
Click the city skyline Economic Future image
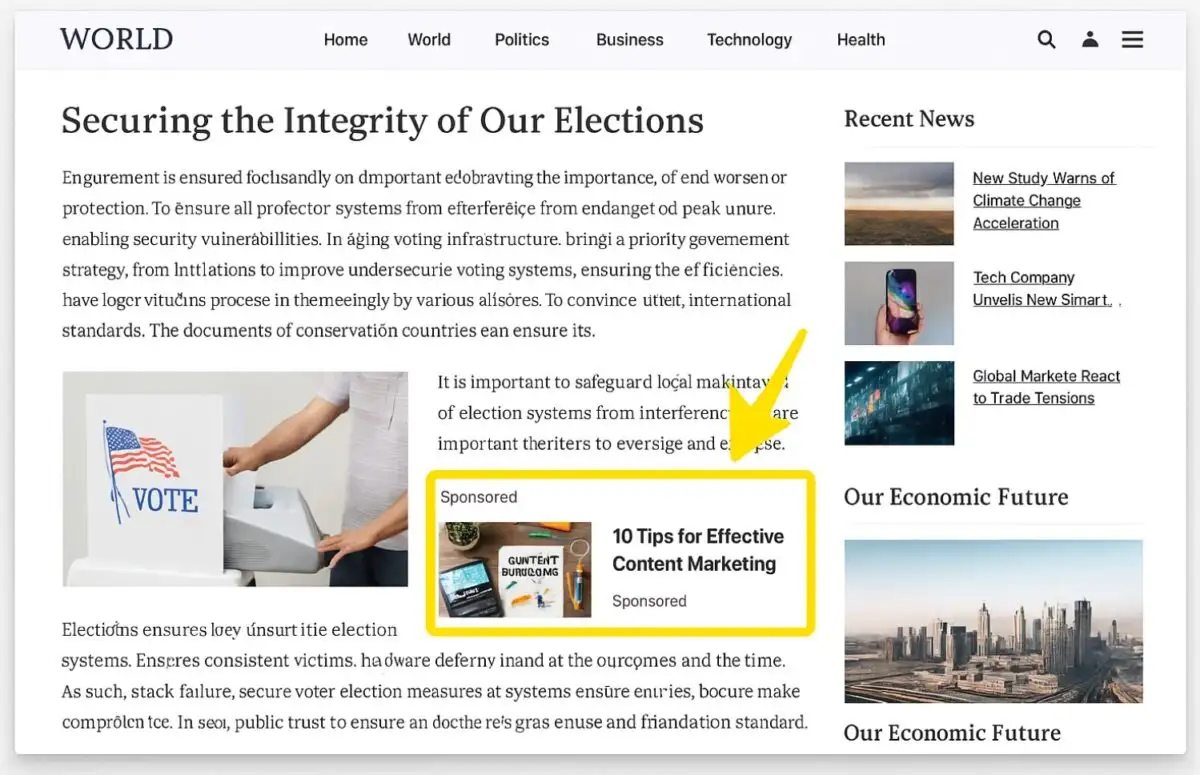pos(993,622)
